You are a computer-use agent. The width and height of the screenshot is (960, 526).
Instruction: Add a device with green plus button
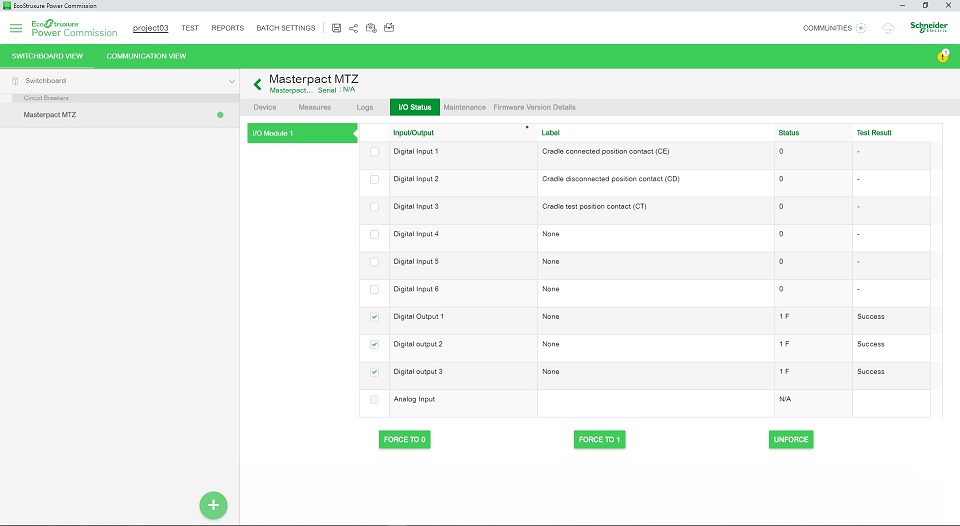[213, 505]
